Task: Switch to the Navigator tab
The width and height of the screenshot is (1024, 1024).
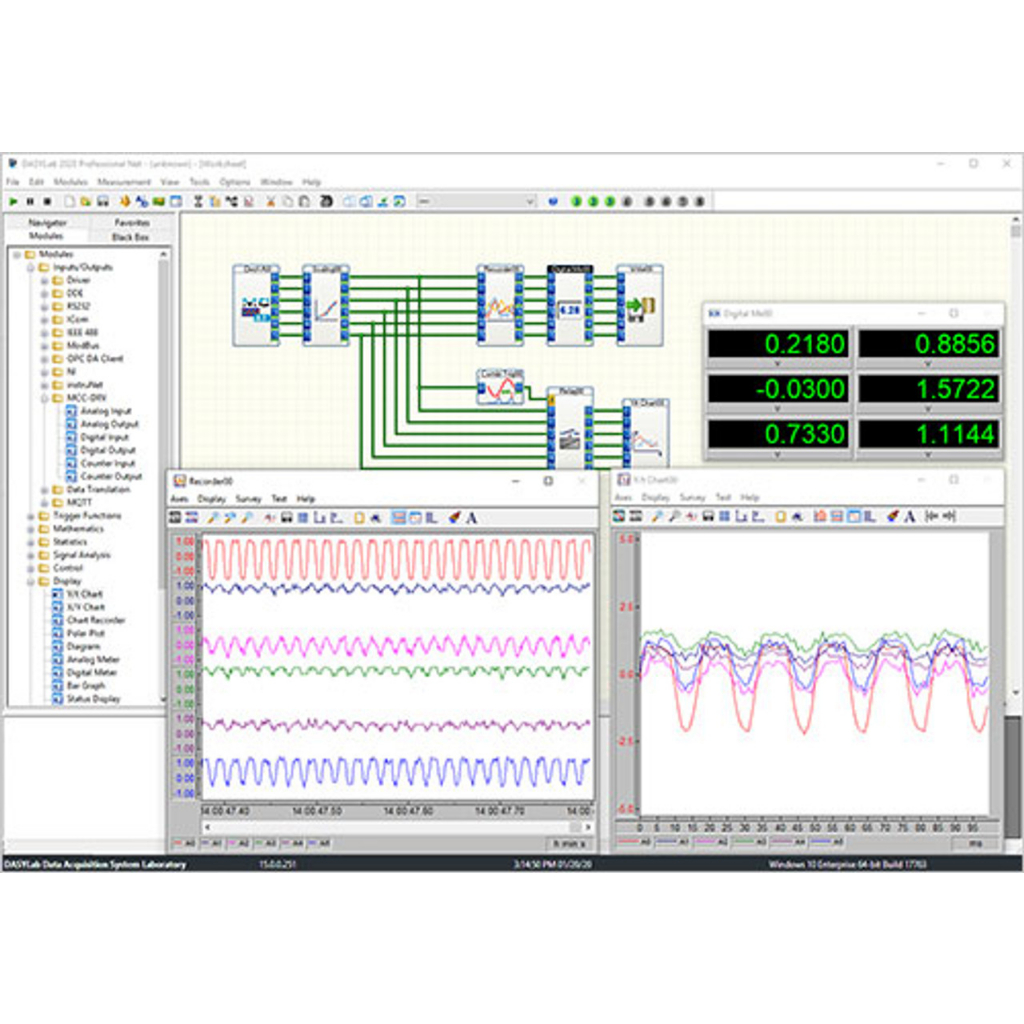Action: (x=48, y=222)
